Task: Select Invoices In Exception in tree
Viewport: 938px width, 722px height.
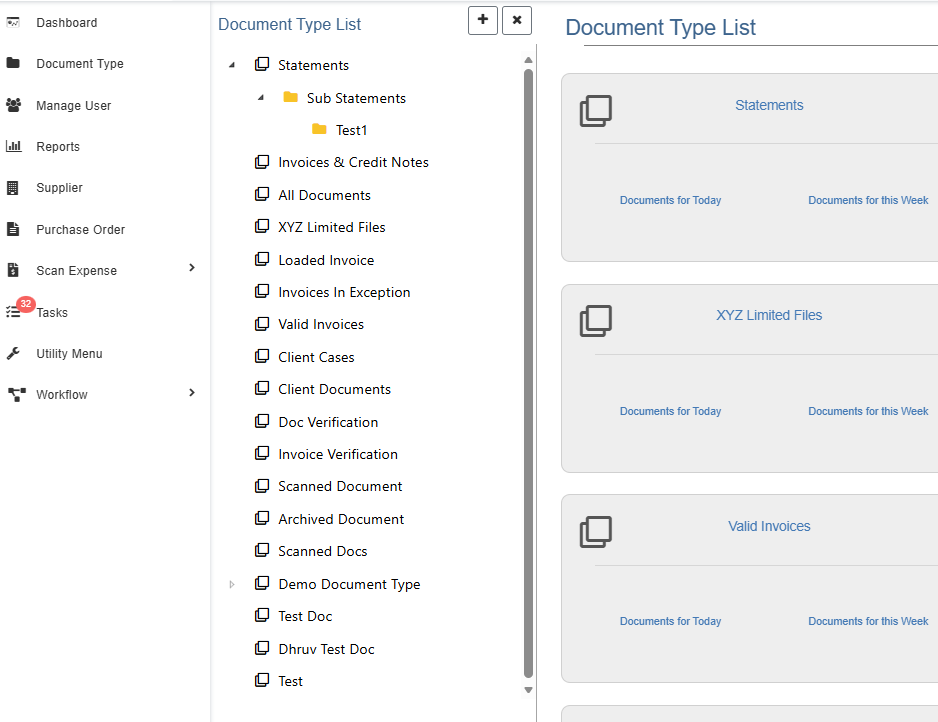Action: pyautogui.click(x=344, y=292)
